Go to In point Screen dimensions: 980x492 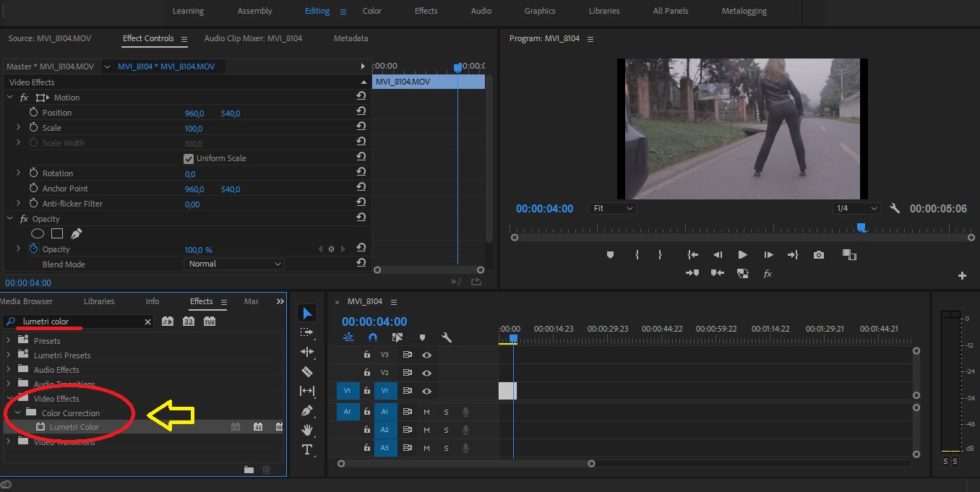tap(692, 255)
